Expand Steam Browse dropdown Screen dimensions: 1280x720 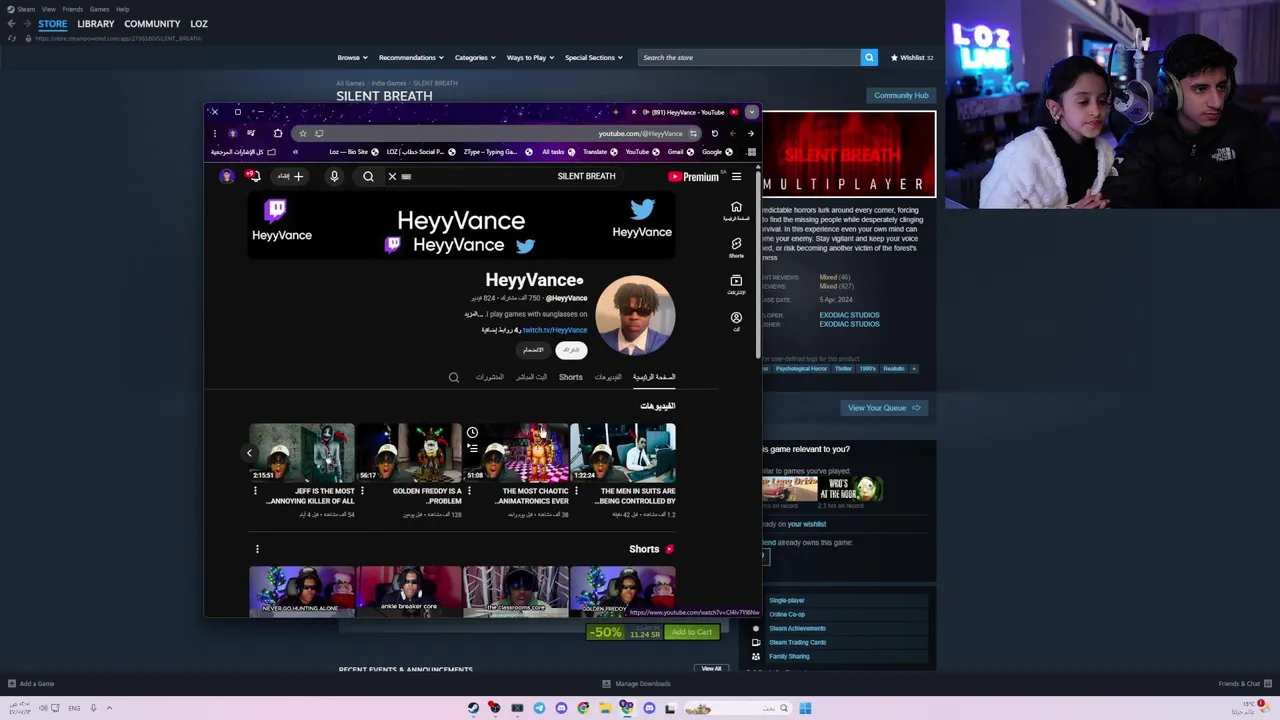(x=352, y=57)
